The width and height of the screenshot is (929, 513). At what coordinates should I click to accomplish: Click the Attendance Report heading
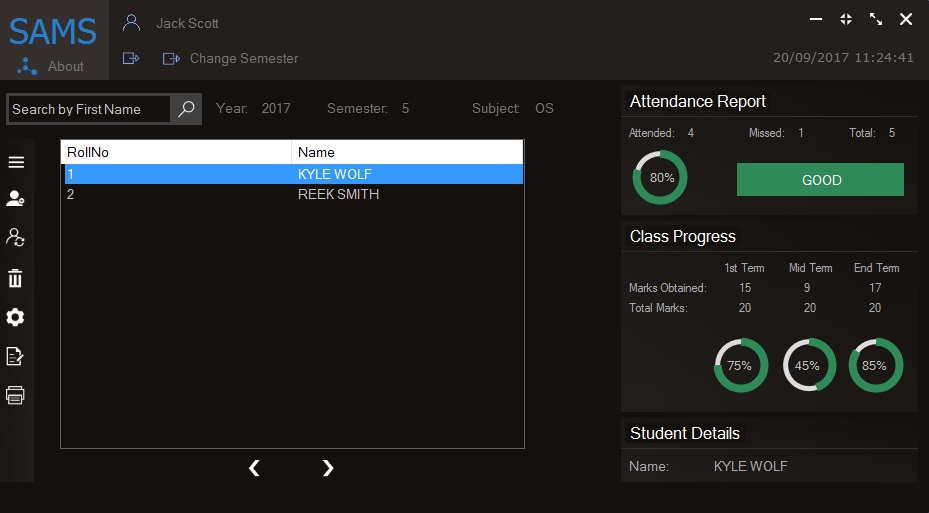pos(697,102)
